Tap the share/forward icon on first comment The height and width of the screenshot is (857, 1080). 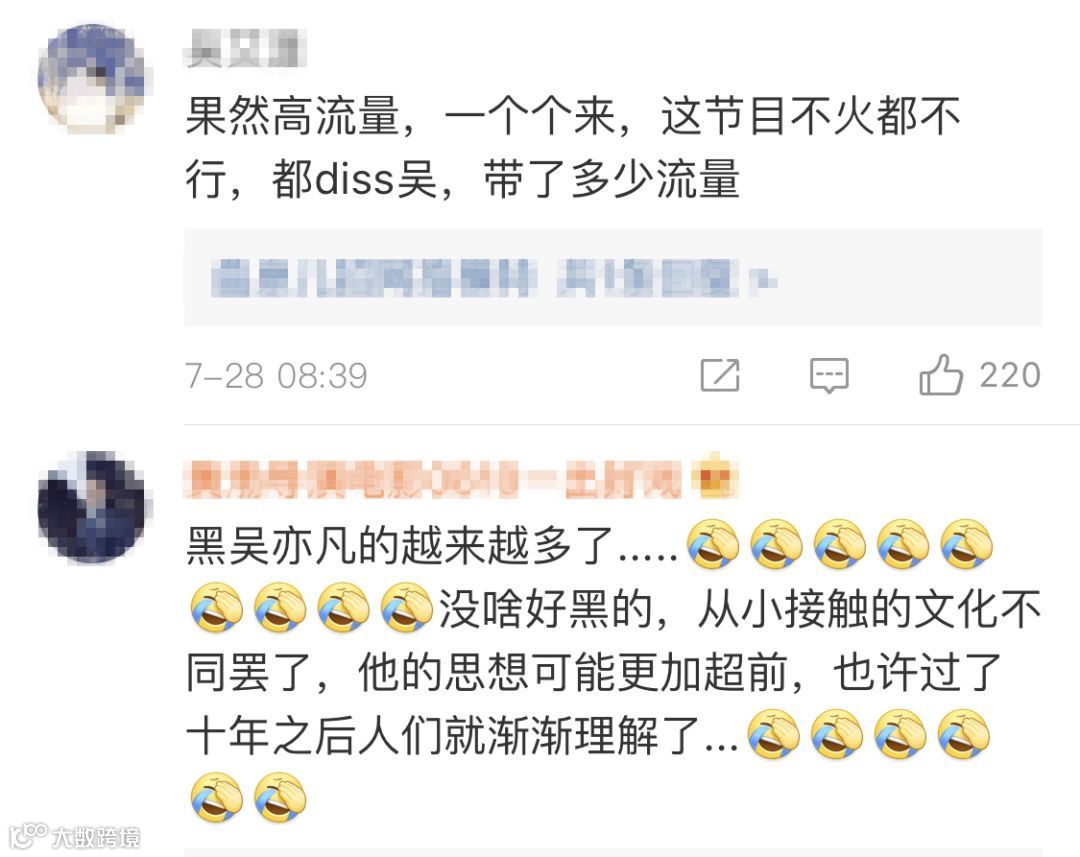(720, 375)
